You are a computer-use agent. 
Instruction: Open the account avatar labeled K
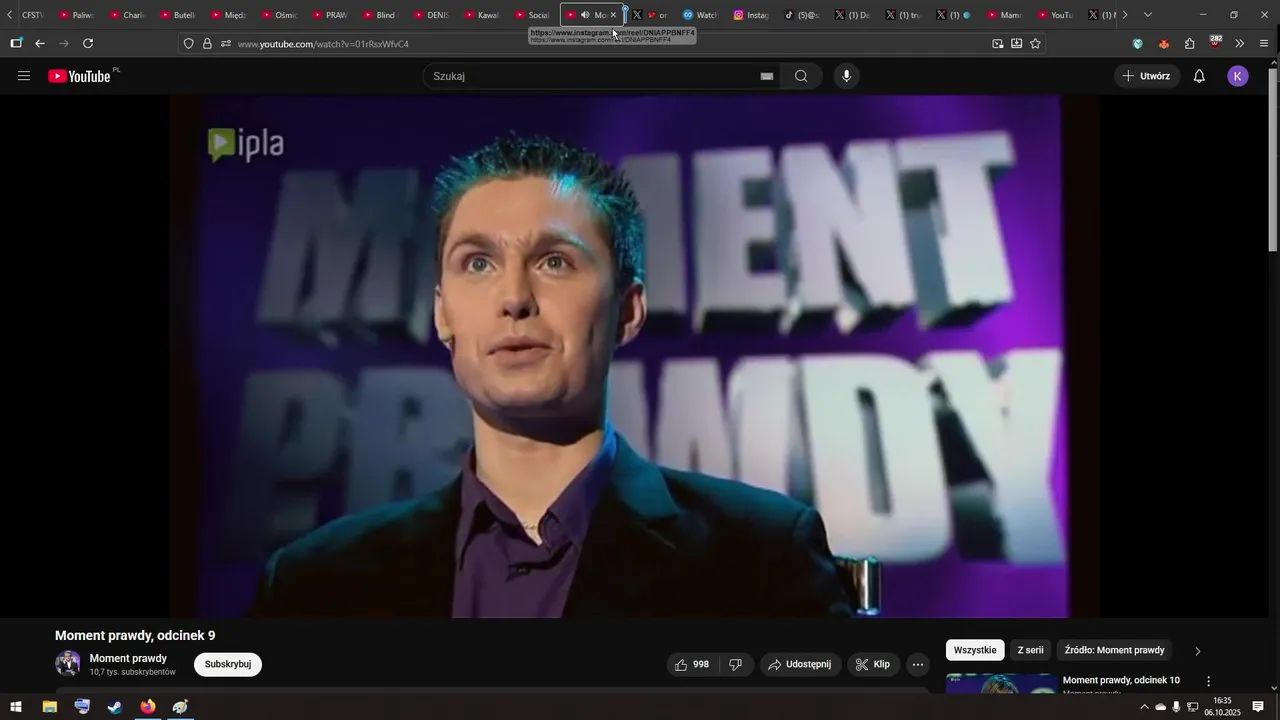point(1238,76)
